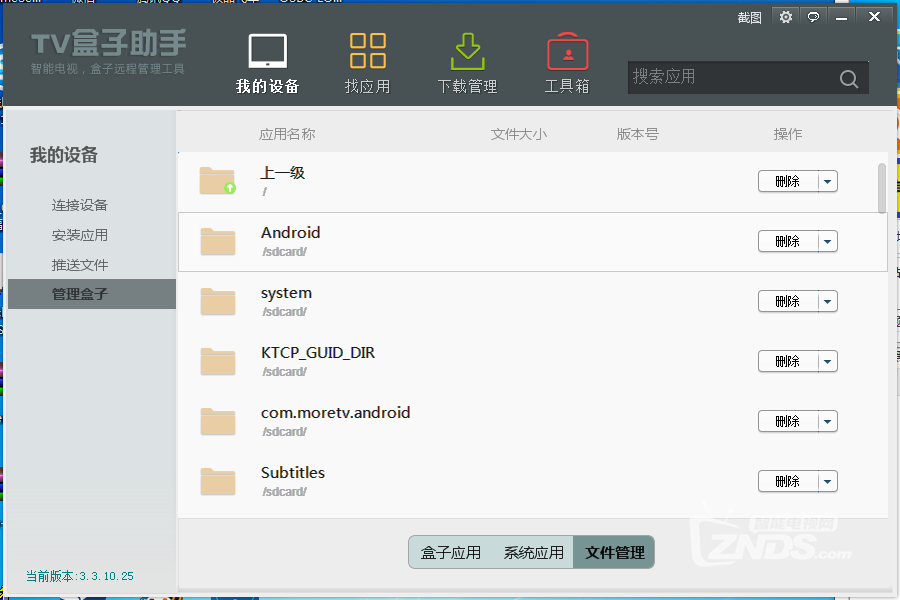Expand dropdown arrow on the KTCP_GUID_DIR row
Screen dimensions: 900x600
pyautogui.click(x=828, y=361)
